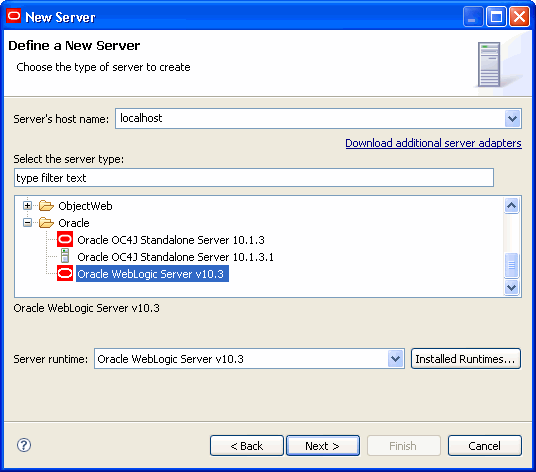536x472 pixels.
Task: Expand the ObjectWeb tree node
Action: (27, 205)
